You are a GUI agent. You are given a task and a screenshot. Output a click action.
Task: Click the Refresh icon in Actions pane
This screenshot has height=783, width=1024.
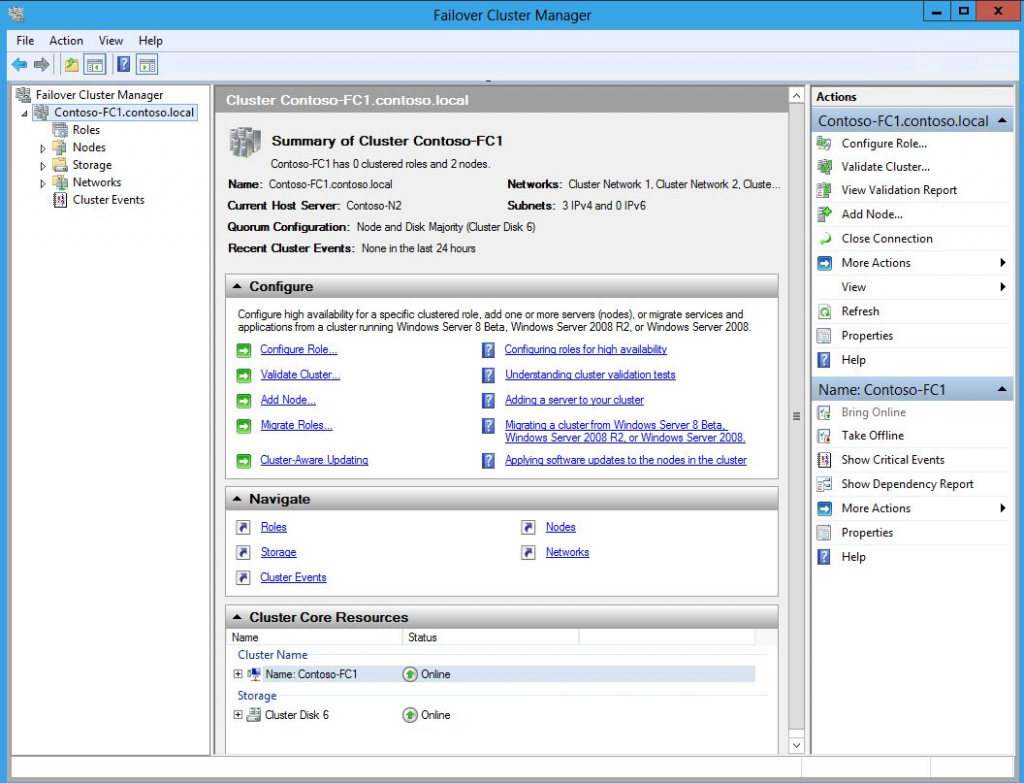tap(824, 312)
